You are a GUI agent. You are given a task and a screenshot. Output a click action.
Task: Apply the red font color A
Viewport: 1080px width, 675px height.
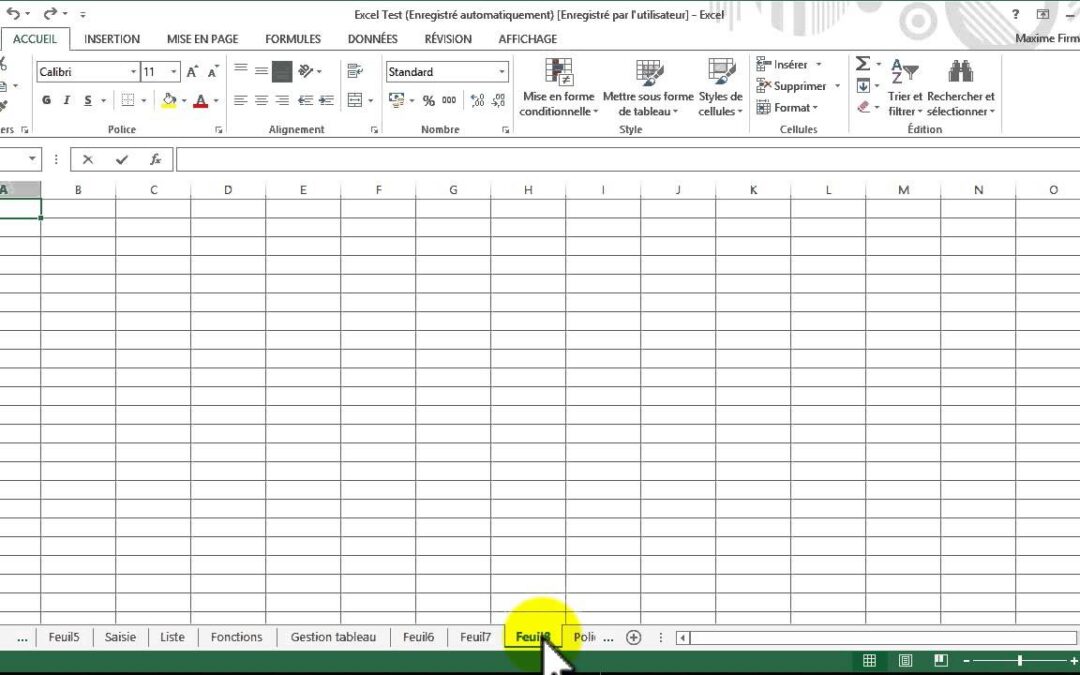(x=200, y=101)
